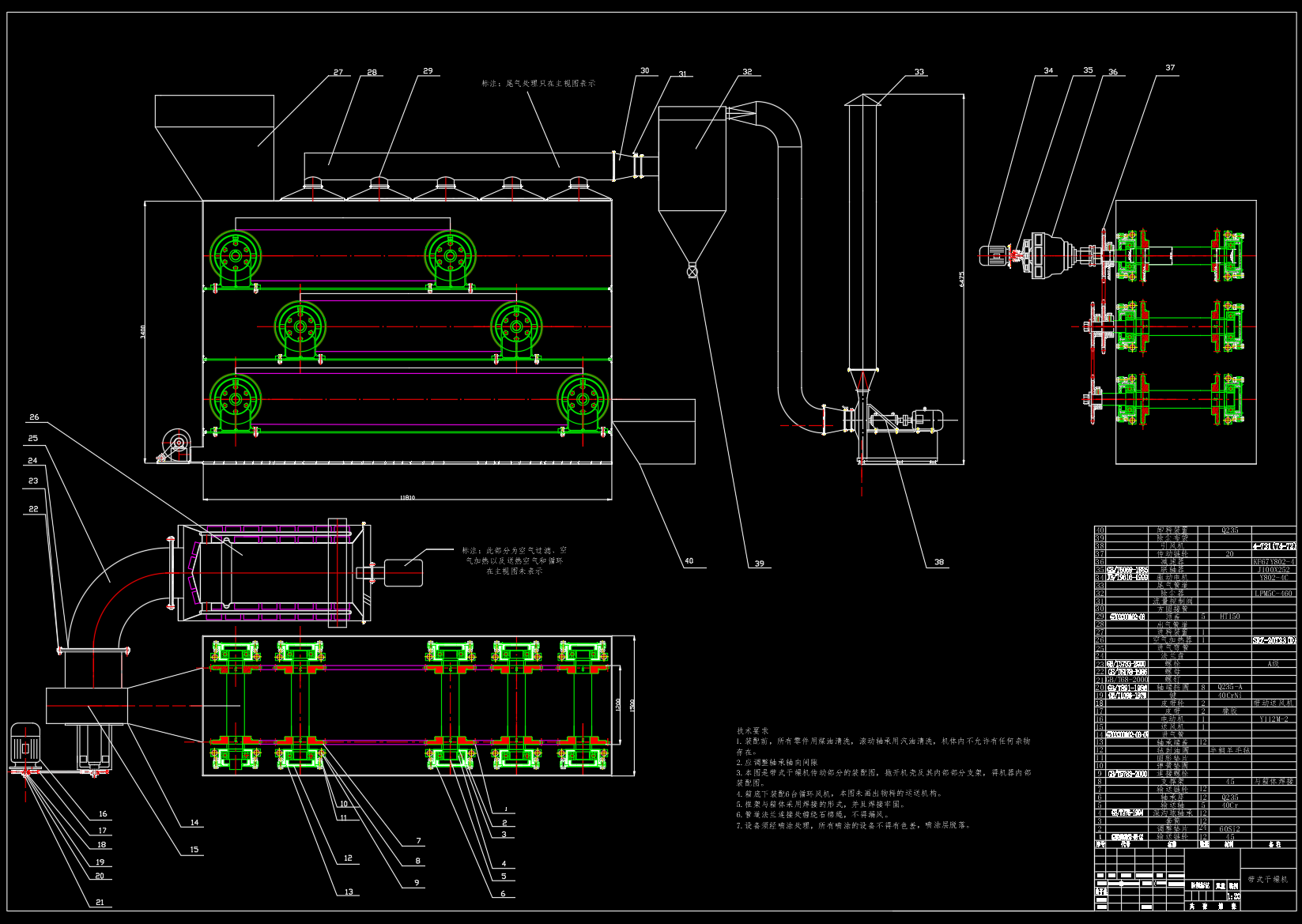Click callout number 37 at top right
The height and width of the screenshot is (924, 1302).
[1170, 68]
